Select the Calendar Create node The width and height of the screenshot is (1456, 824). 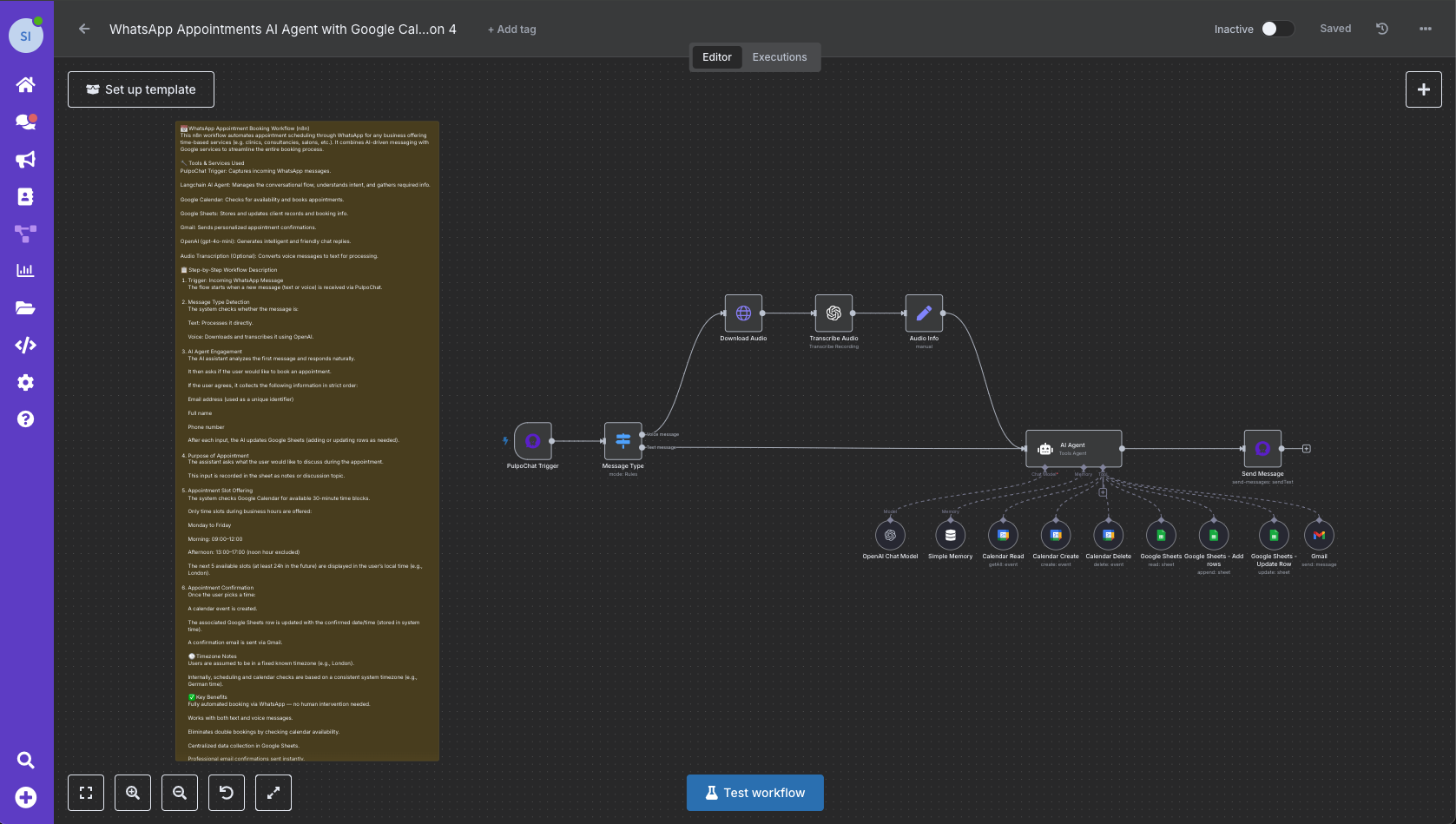[x=1057, y=535]
